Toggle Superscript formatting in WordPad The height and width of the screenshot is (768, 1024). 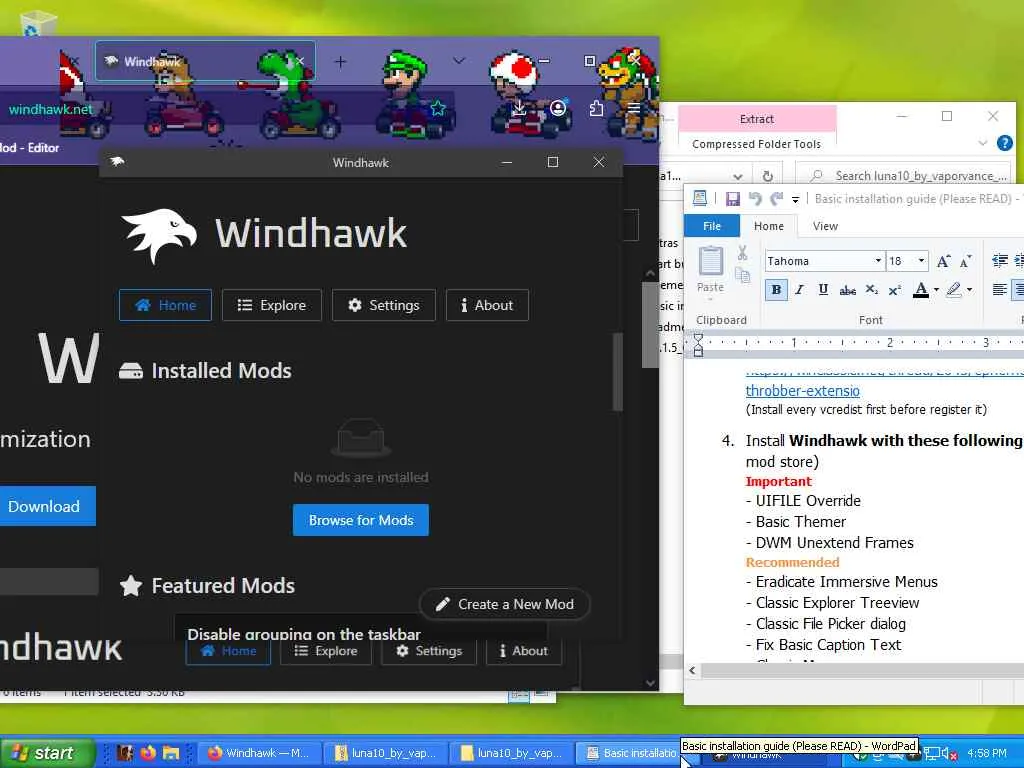(x=895, y=290)
